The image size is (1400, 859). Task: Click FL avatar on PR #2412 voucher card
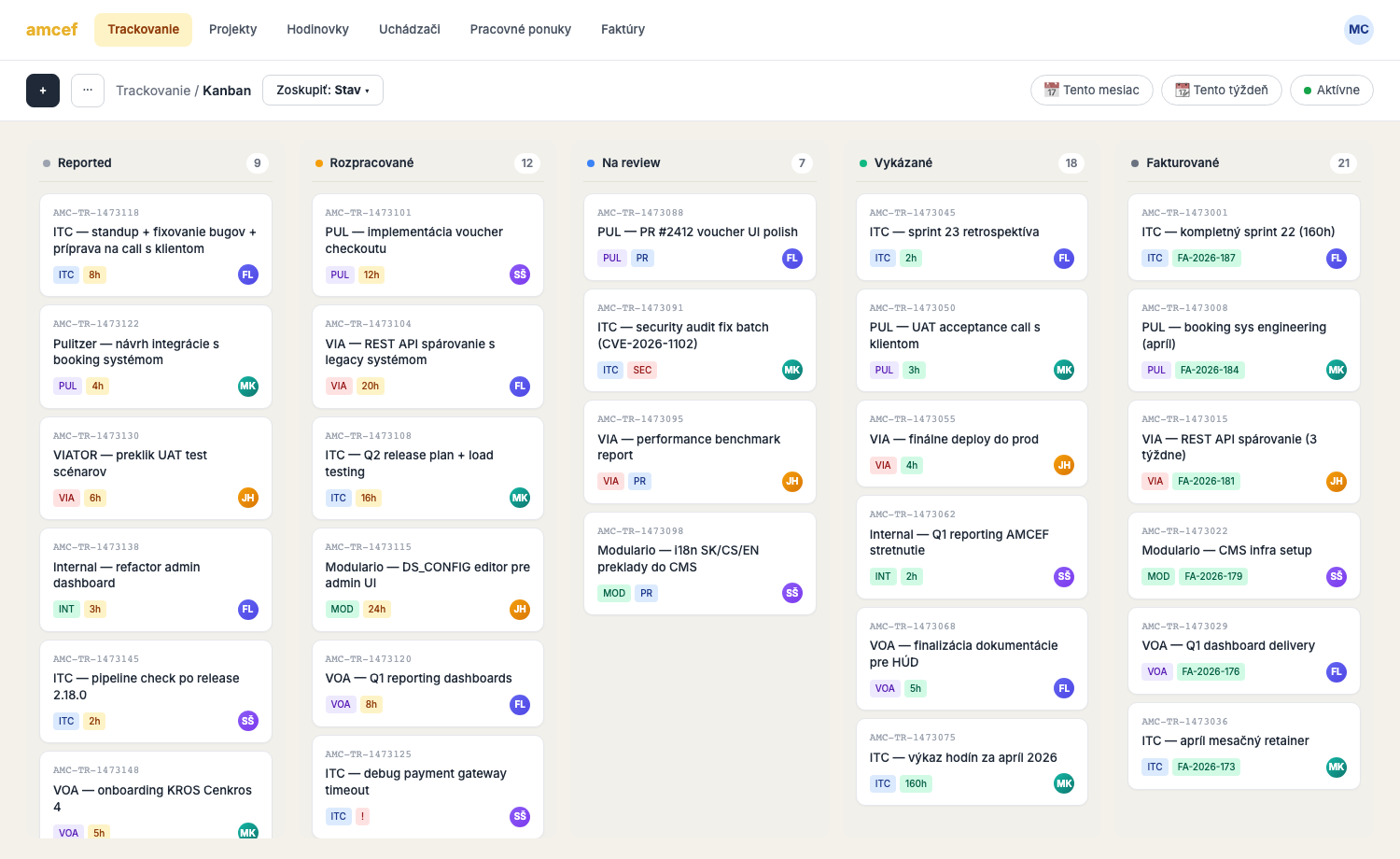pos(792,259)
